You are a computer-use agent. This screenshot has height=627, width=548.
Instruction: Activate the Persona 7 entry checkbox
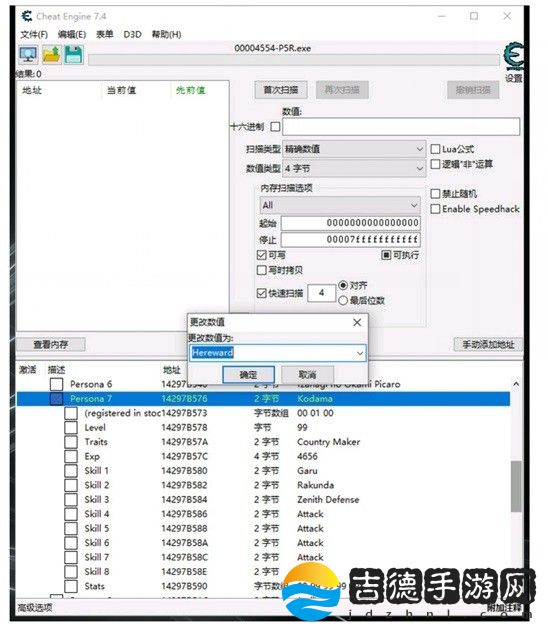pyautogui.click(x=56, y=399)
